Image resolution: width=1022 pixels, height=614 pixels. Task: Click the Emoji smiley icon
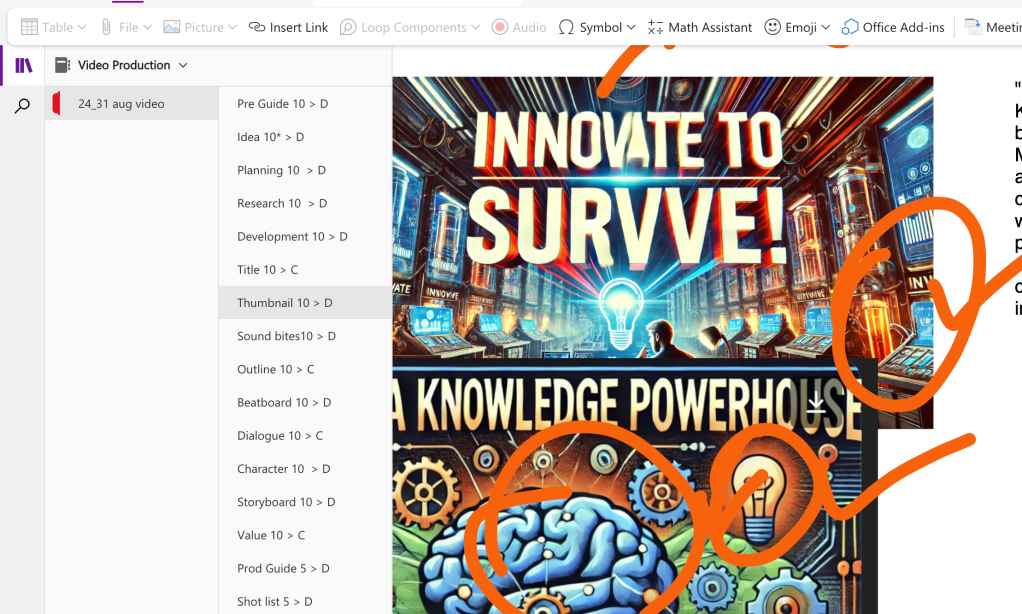pyautogui.click(x=772, y=27)
